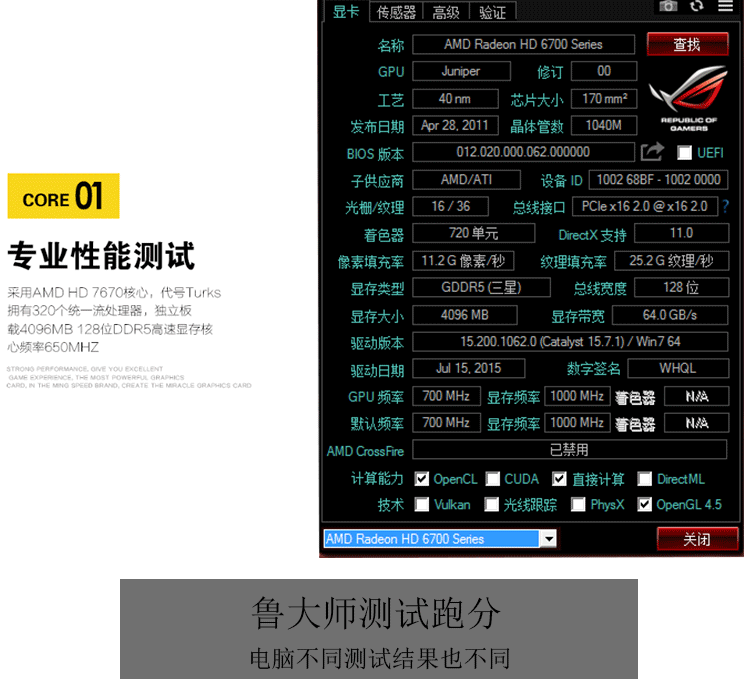Viewport: 745px width, 685px height.
Task: Click the 查找 lookup button
Action: pyautogui.click(x=688, y=44)
